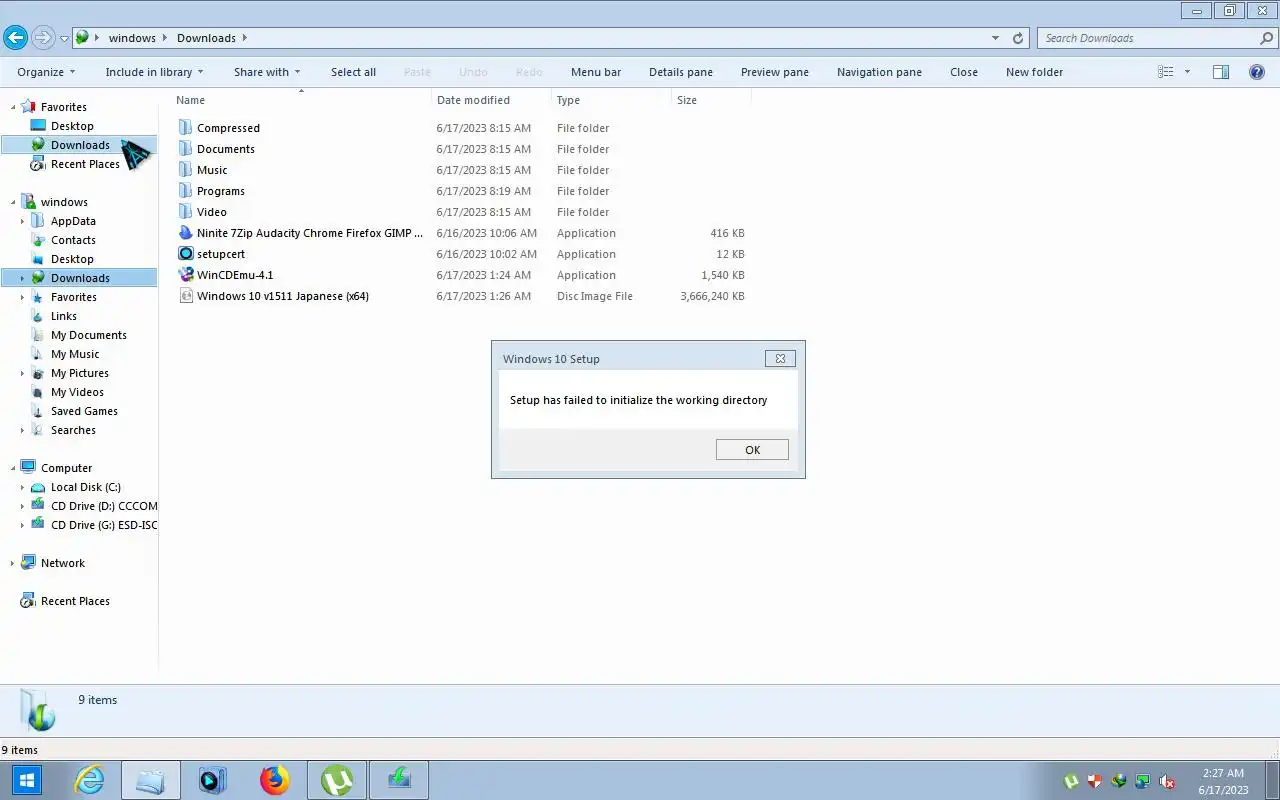Select the WinCDEmu-4.1 application
The height and width of the screenshot is (800, 1280).
[235, 275]
